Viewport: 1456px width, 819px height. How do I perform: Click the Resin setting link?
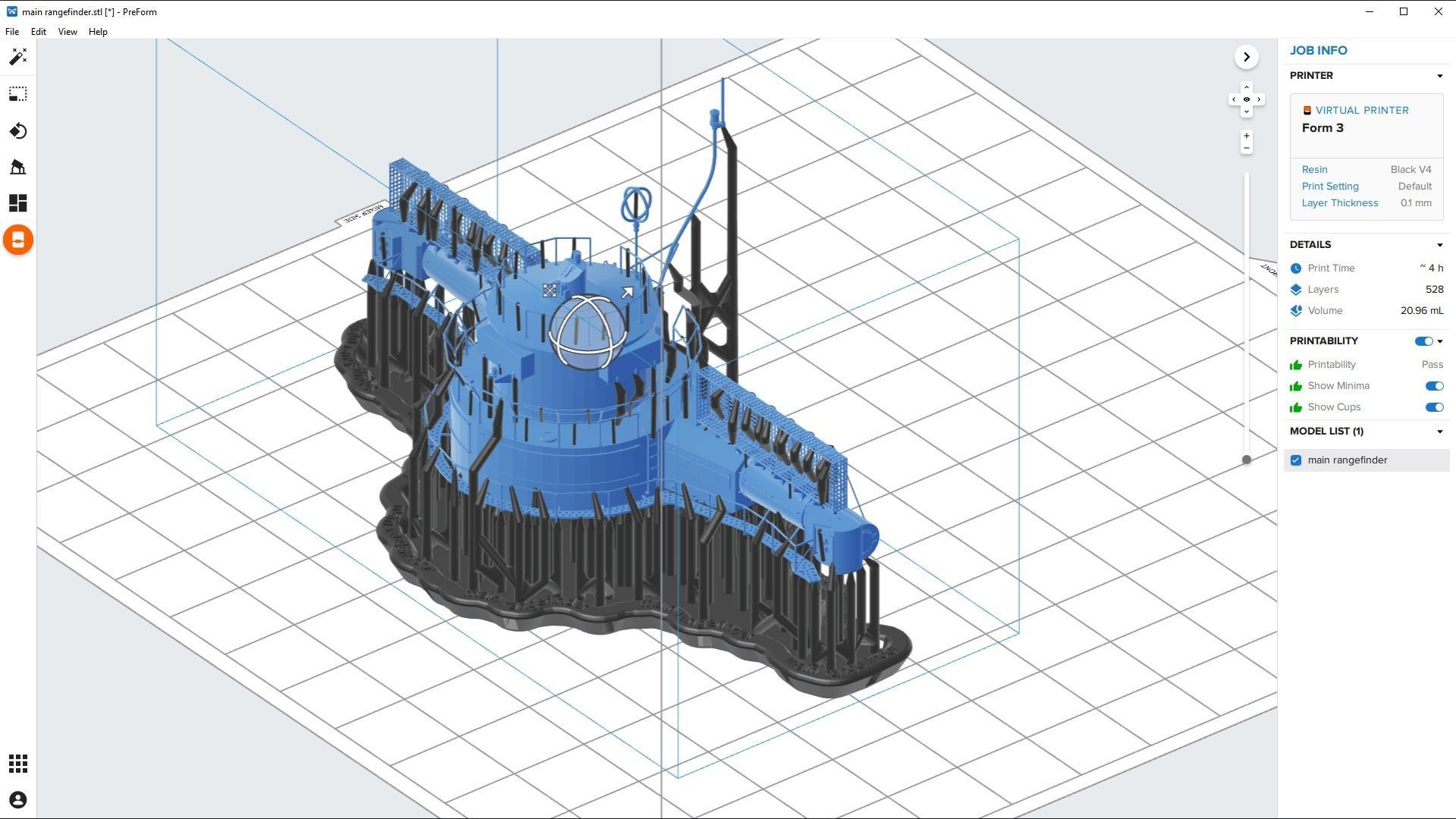[x=1314, y=170]
